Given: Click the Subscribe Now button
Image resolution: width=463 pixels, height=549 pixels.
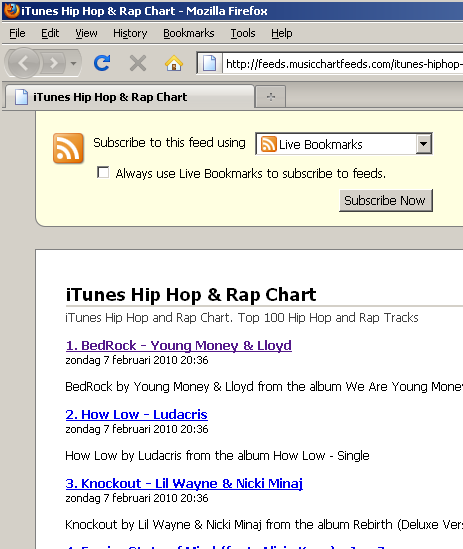Looking at the screenshot, I should pyautogui.click(x=386, y=200).
